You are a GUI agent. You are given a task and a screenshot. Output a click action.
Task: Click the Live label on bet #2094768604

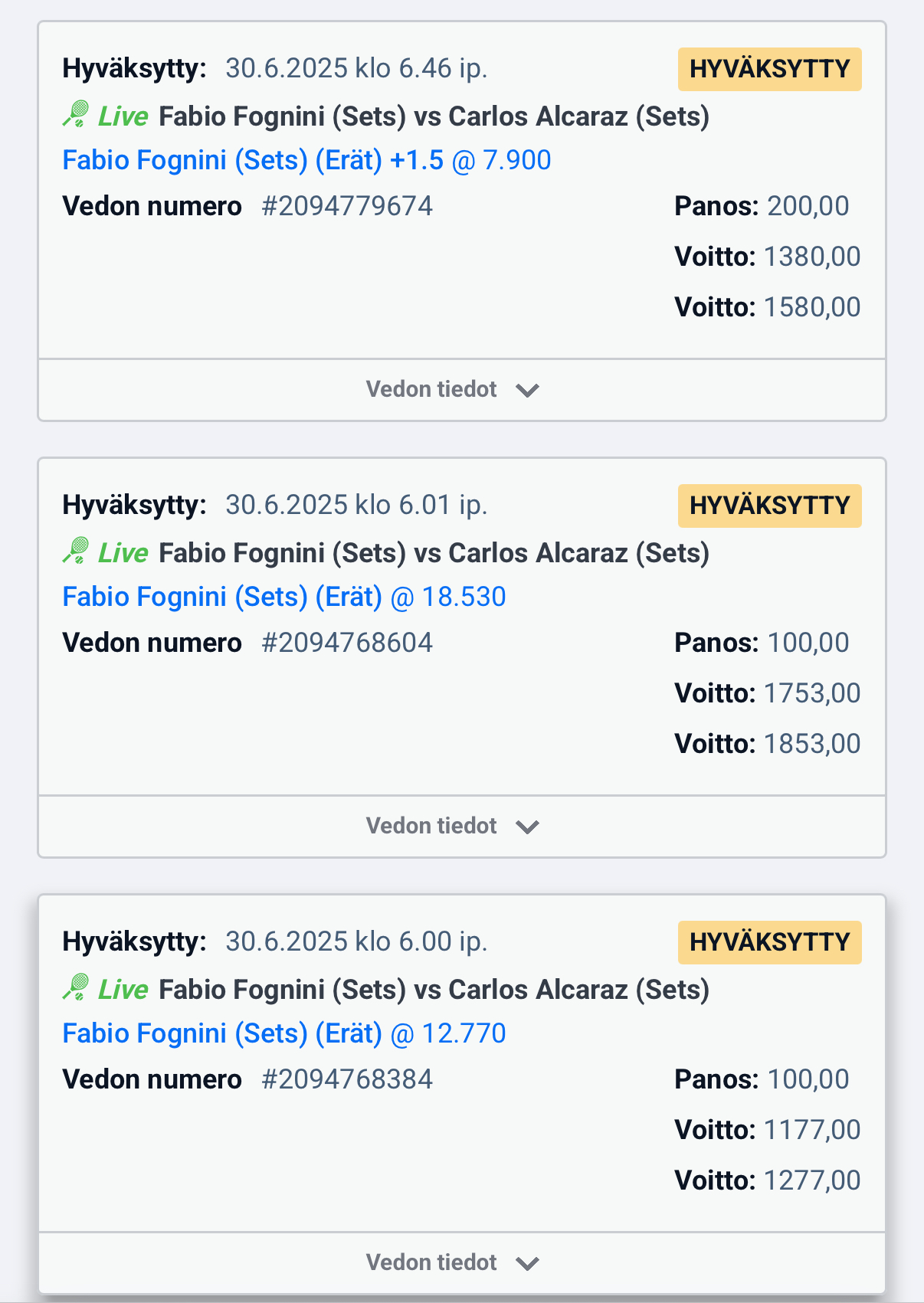tap(123, 553)
